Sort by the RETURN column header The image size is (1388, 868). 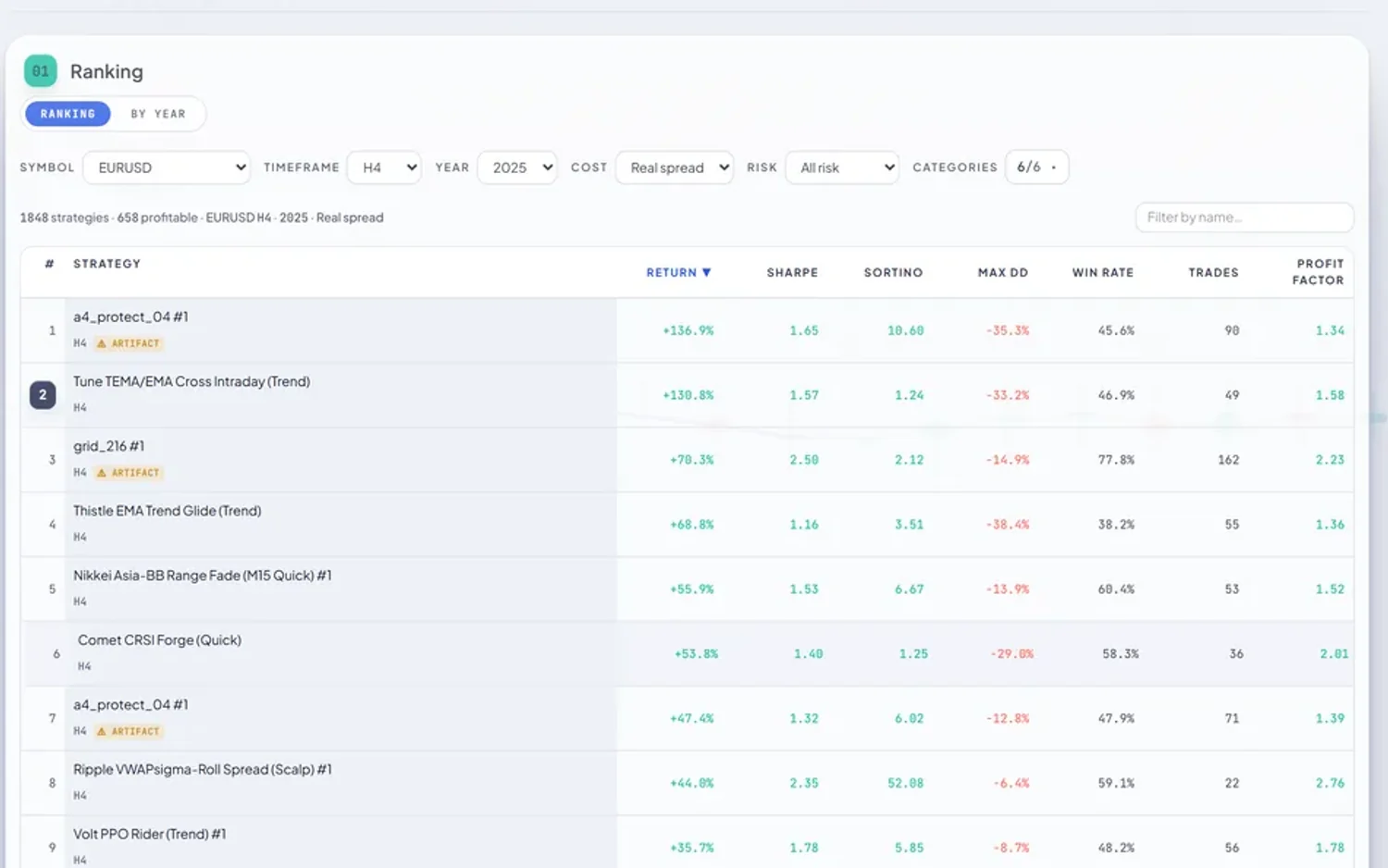click(x=678, y=272)
